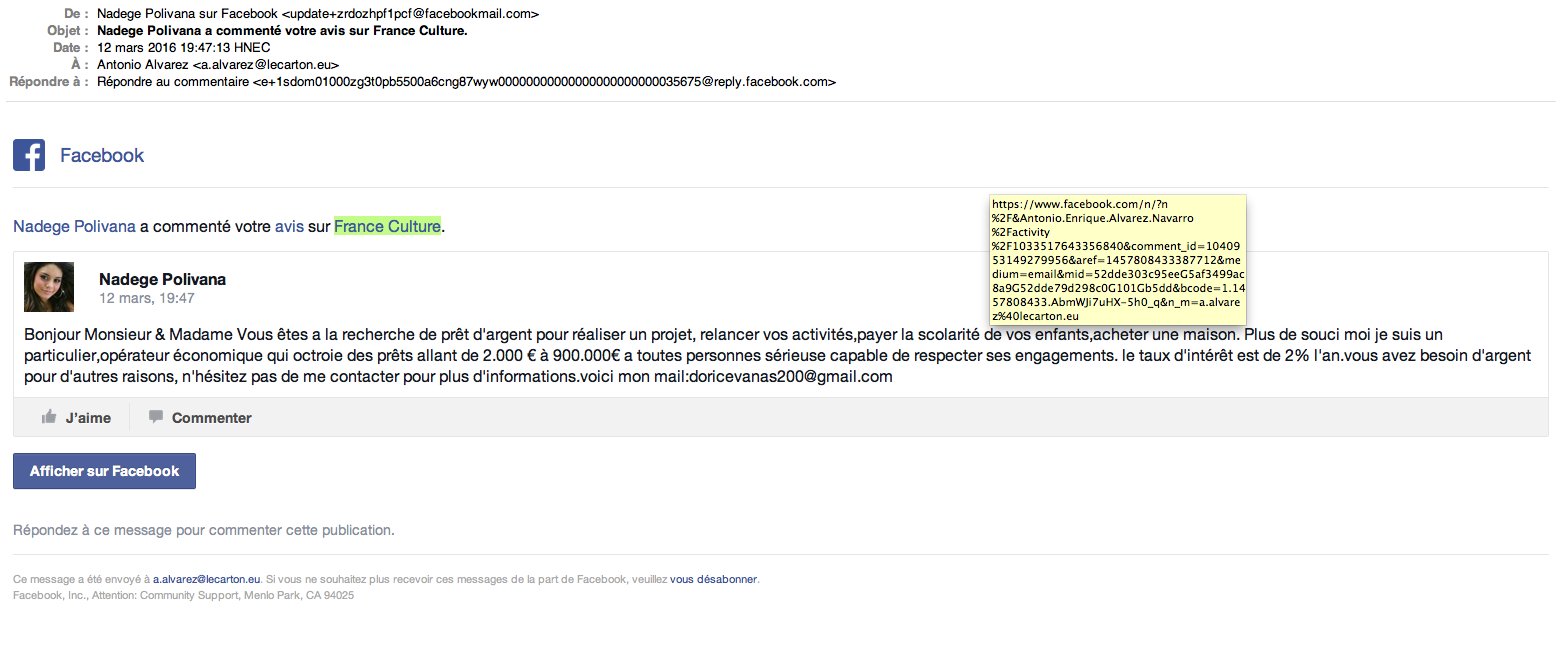The height and width of the screenshot is (646, 1564).
Task: Click the Répondre au commentaire reply-to address
Action: coord(467,81)
